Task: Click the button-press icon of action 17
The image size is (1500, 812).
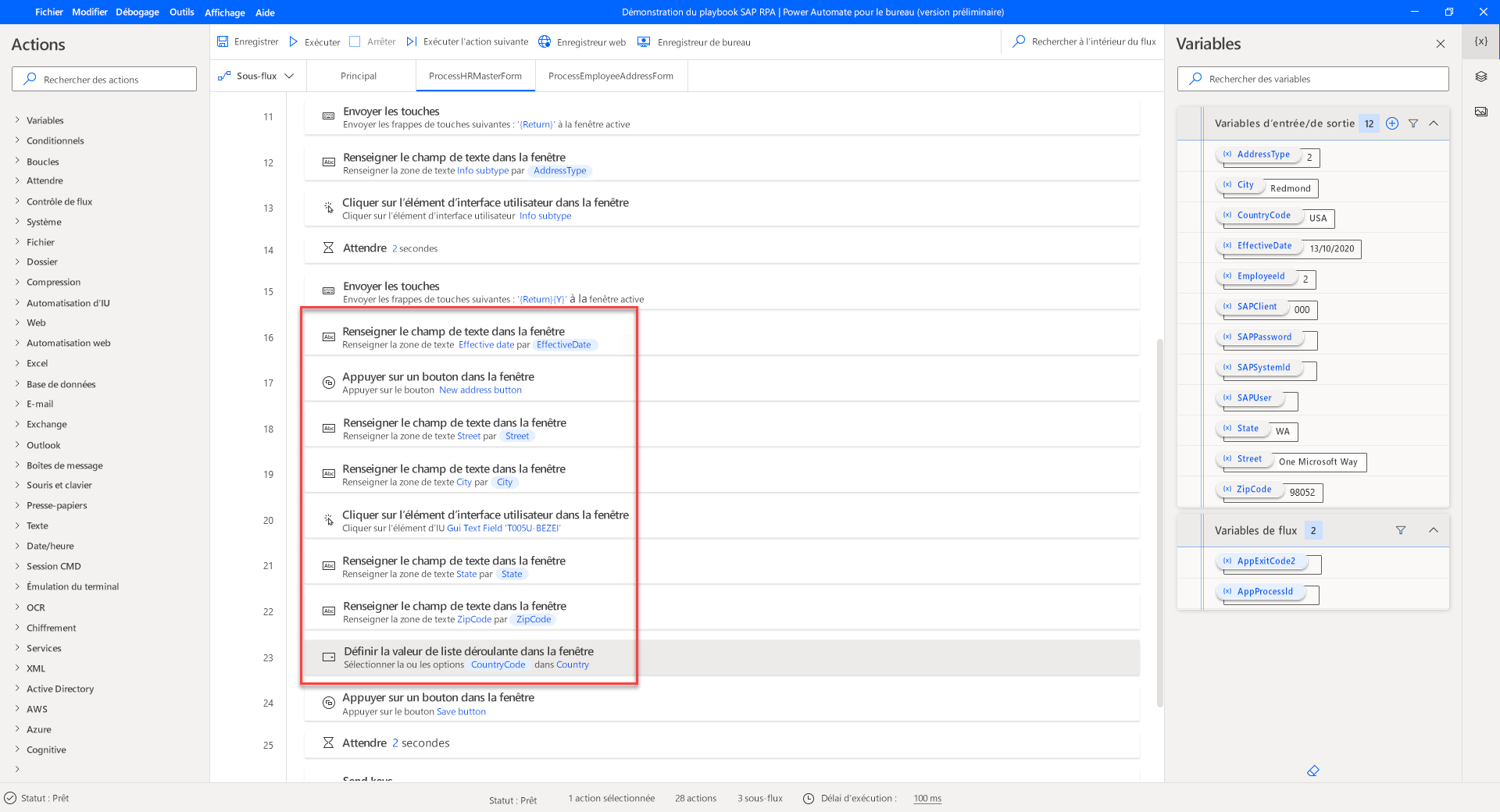Action: pyautogui.click(x=329, y=383)
